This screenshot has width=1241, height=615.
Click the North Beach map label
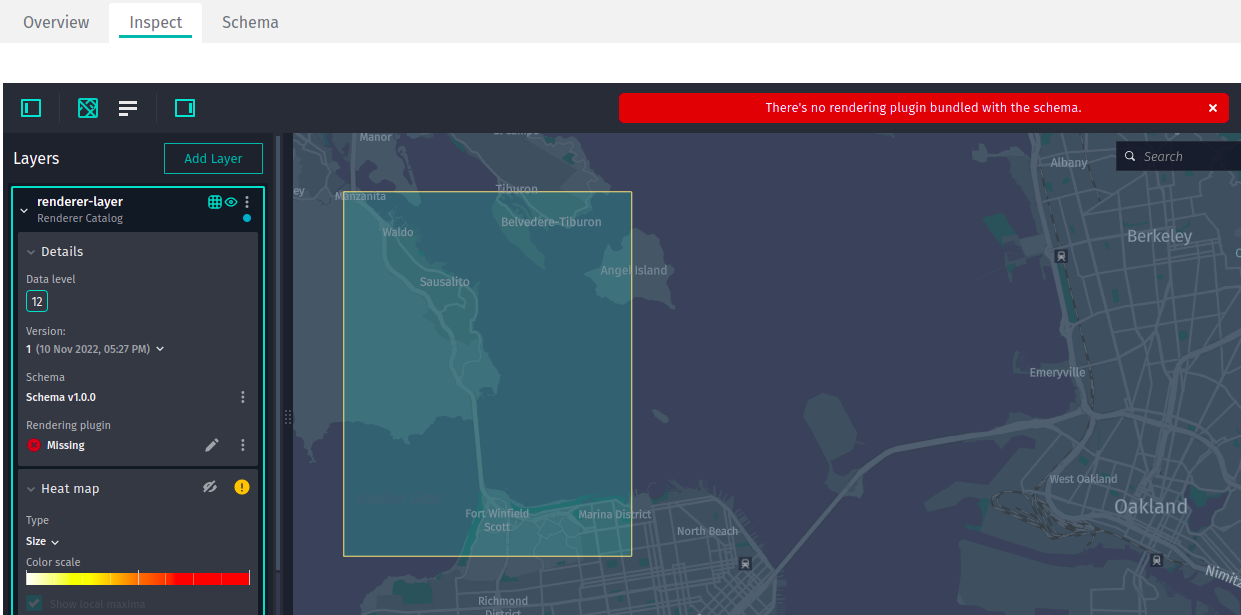(707, 531)
